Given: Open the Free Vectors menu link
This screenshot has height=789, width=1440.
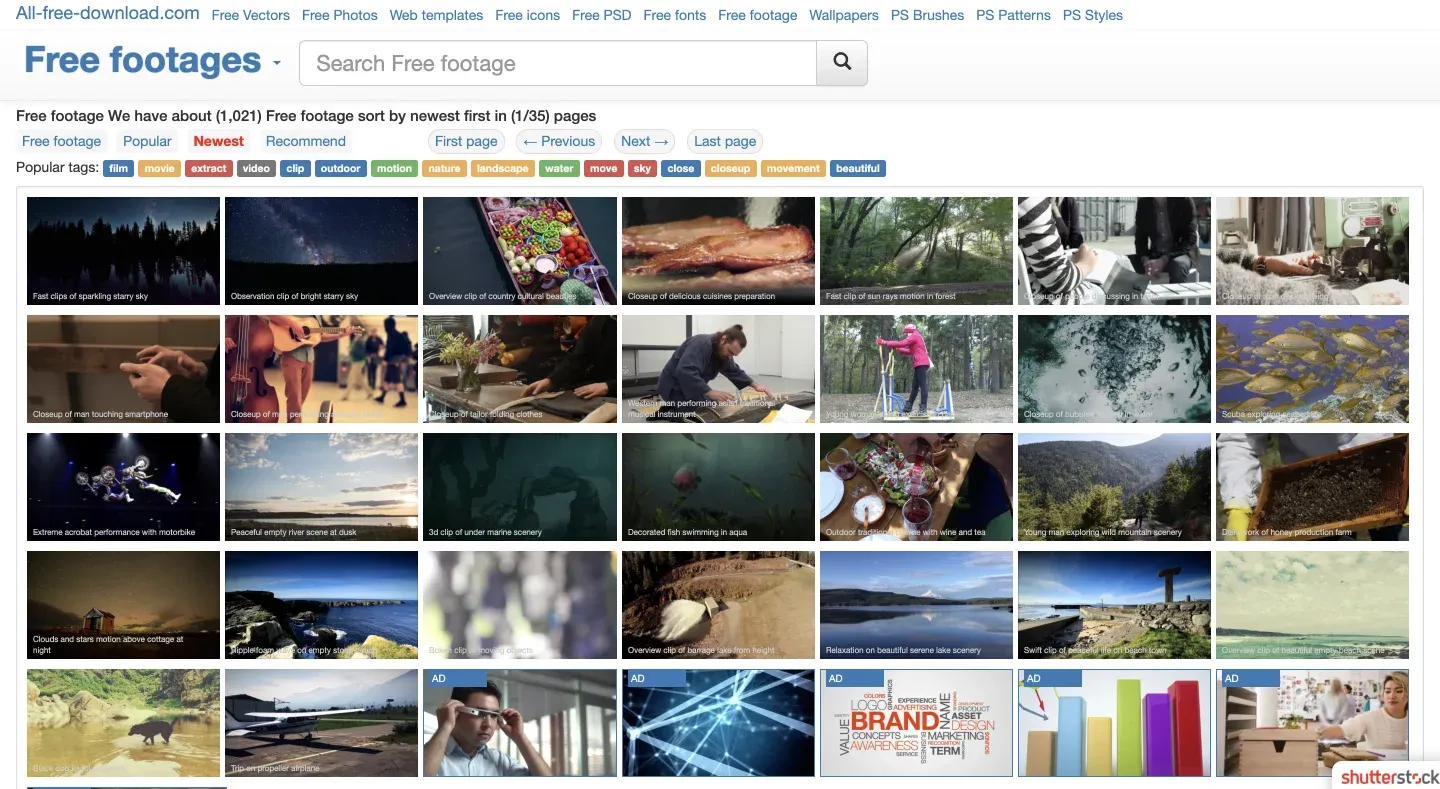Looking at the screenshot, I should pos(251,15).
